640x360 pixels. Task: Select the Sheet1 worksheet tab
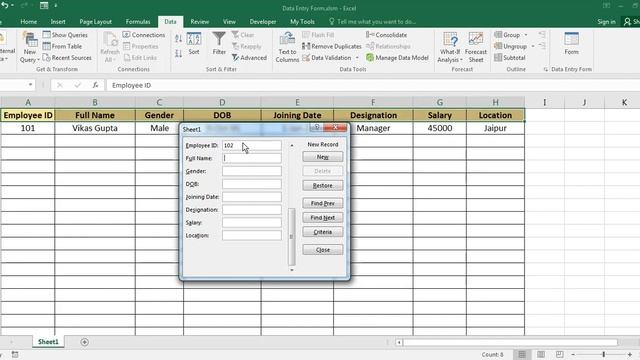(48, 342)
